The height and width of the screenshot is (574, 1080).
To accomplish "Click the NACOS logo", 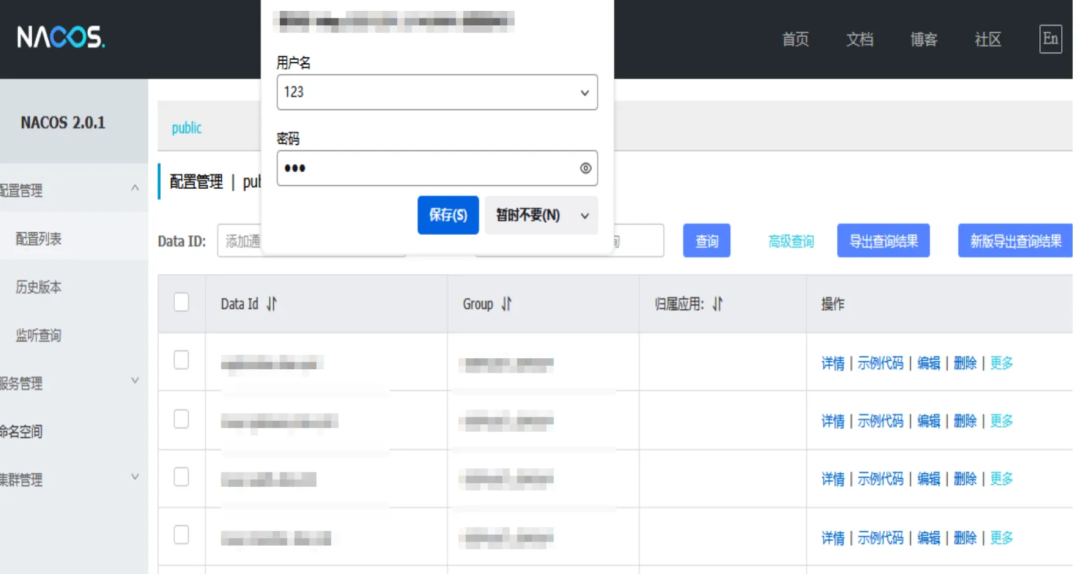I will coord(60,38).
